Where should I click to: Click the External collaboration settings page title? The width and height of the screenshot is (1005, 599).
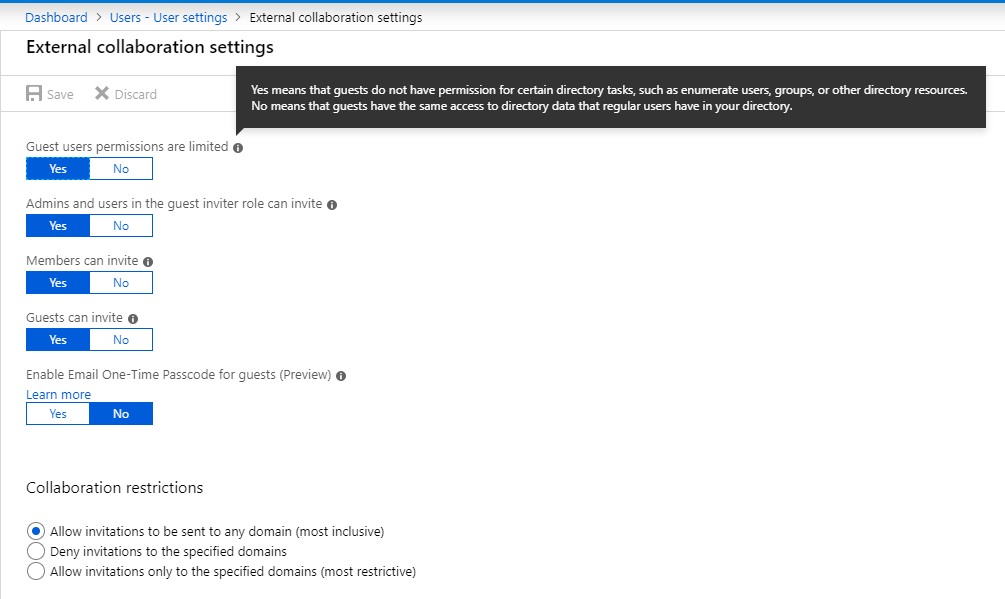click(x=150, y=47)
